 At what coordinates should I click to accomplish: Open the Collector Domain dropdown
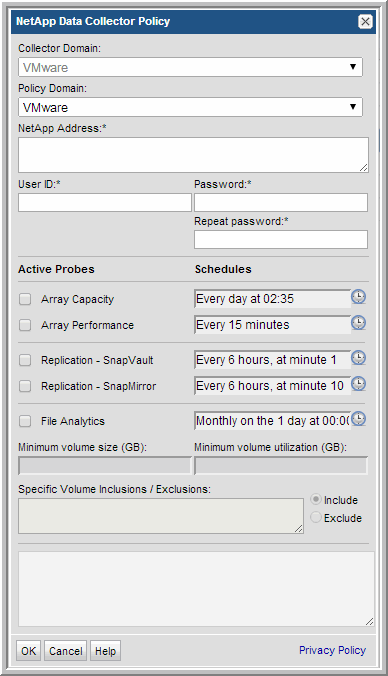pyautogui.click(x=190, y=67)
